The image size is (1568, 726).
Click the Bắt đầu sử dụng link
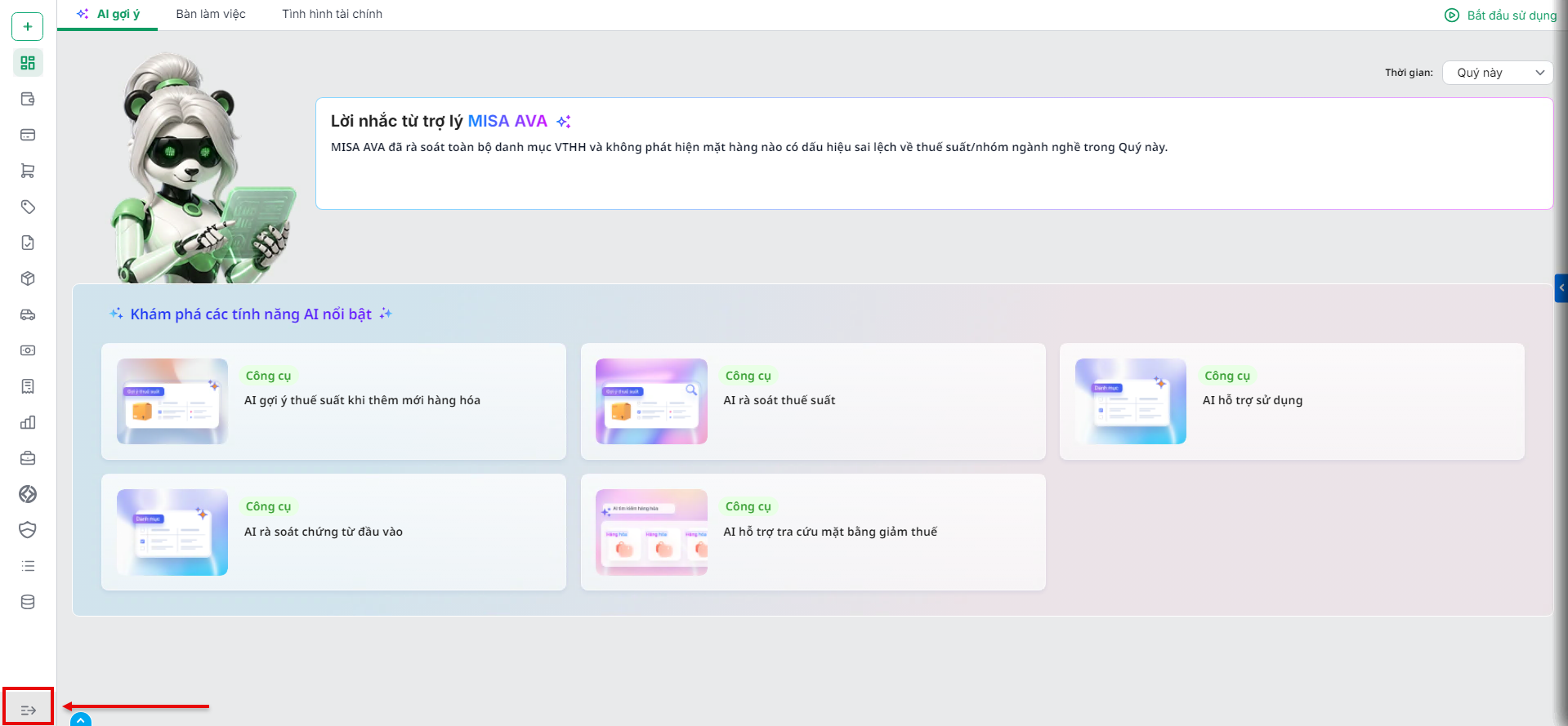click(1512, 16)
